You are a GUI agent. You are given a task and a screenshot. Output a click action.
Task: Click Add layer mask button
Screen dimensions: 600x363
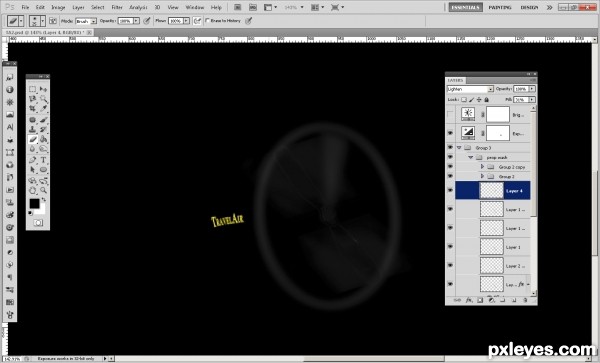[x=480, y=300]
